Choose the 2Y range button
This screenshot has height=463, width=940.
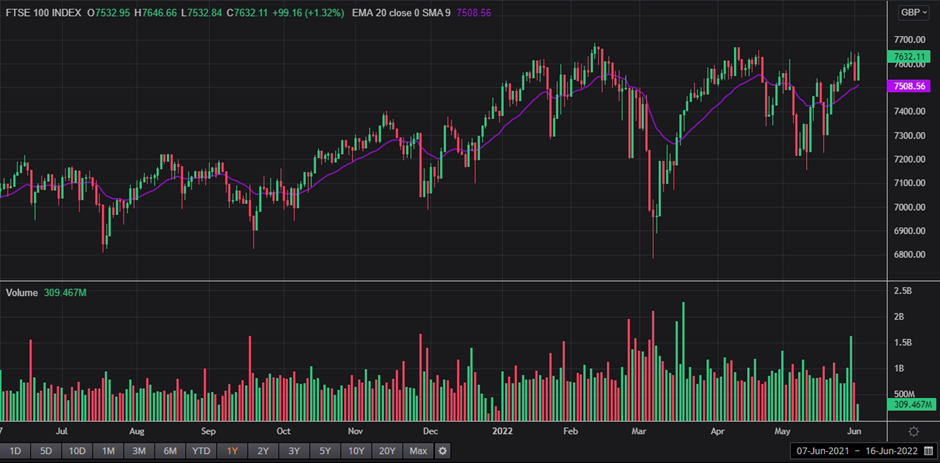(x=263, y=450)
